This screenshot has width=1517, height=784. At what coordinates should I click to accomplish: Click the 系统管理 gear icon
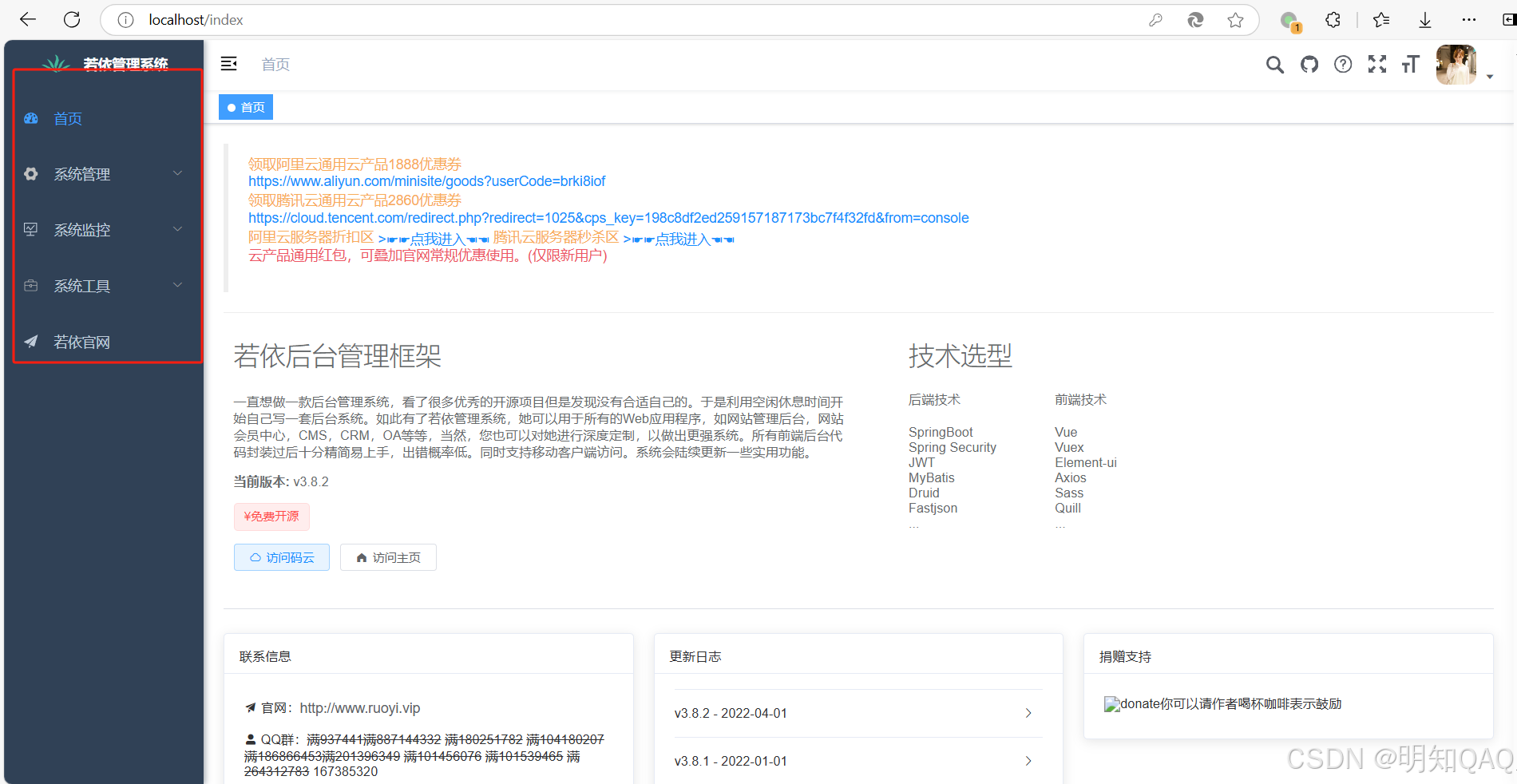30,173
